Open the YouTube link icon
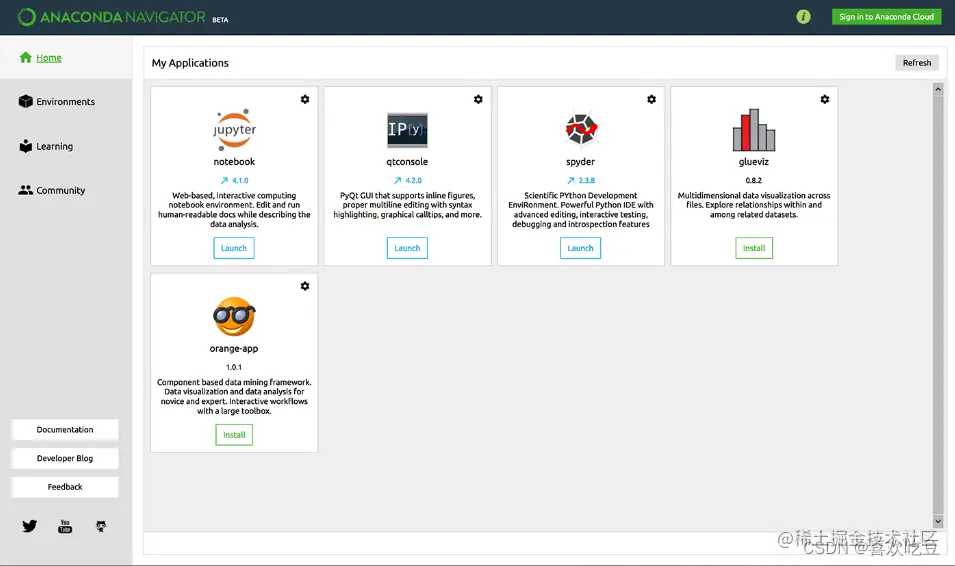Screen dimensions: 955x566 pos(65,526)
